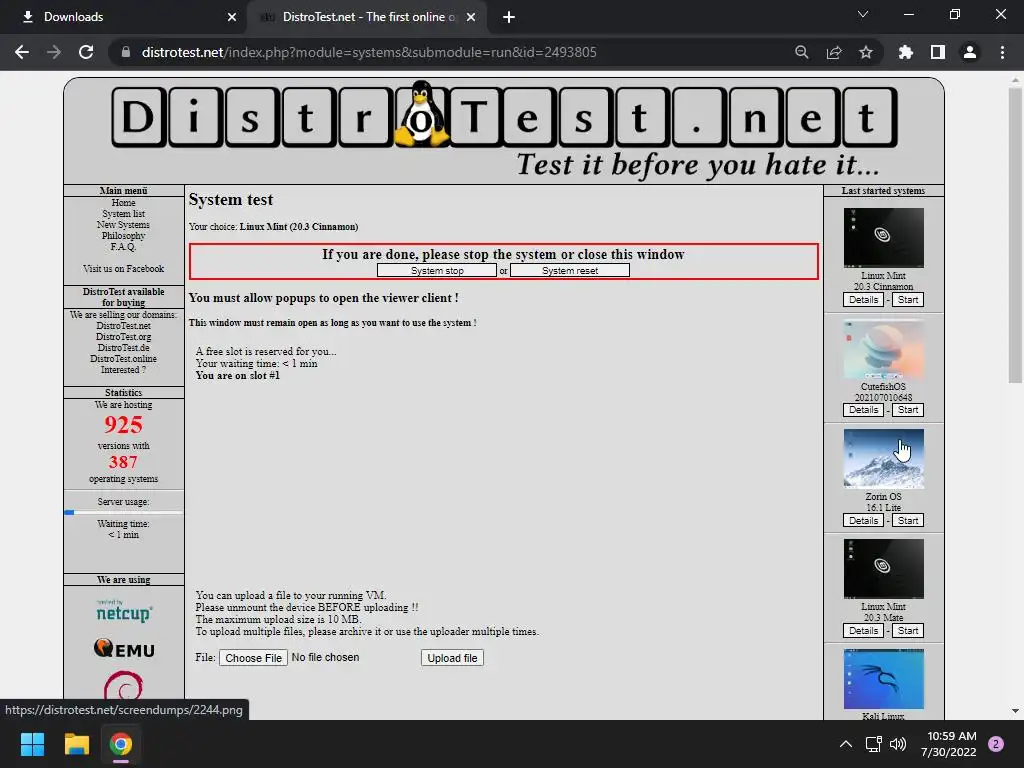Screen dimensions: 1024x768
Task: Click the Zorin OS 16.1 Lite thumbnail
Action: click(x=884, y=458)
